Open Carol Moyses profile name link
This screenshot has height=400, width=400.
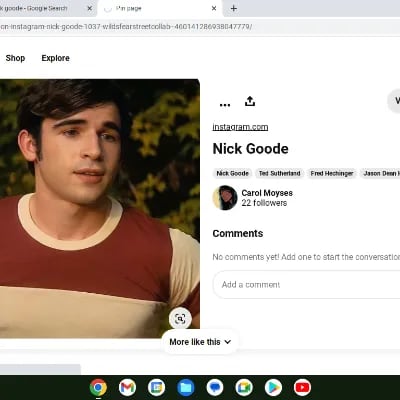point(267,193)
